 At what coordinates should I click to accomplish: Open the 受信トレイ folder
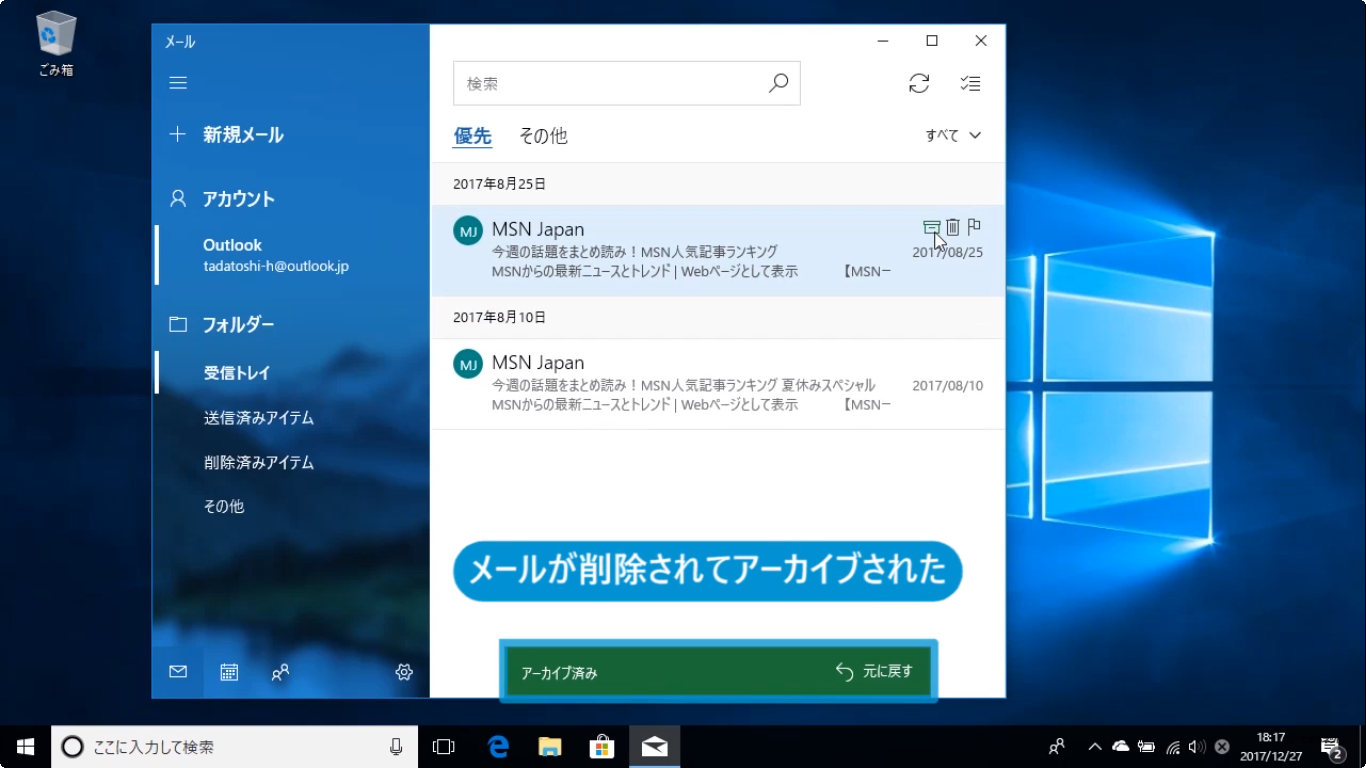[237, 373]
